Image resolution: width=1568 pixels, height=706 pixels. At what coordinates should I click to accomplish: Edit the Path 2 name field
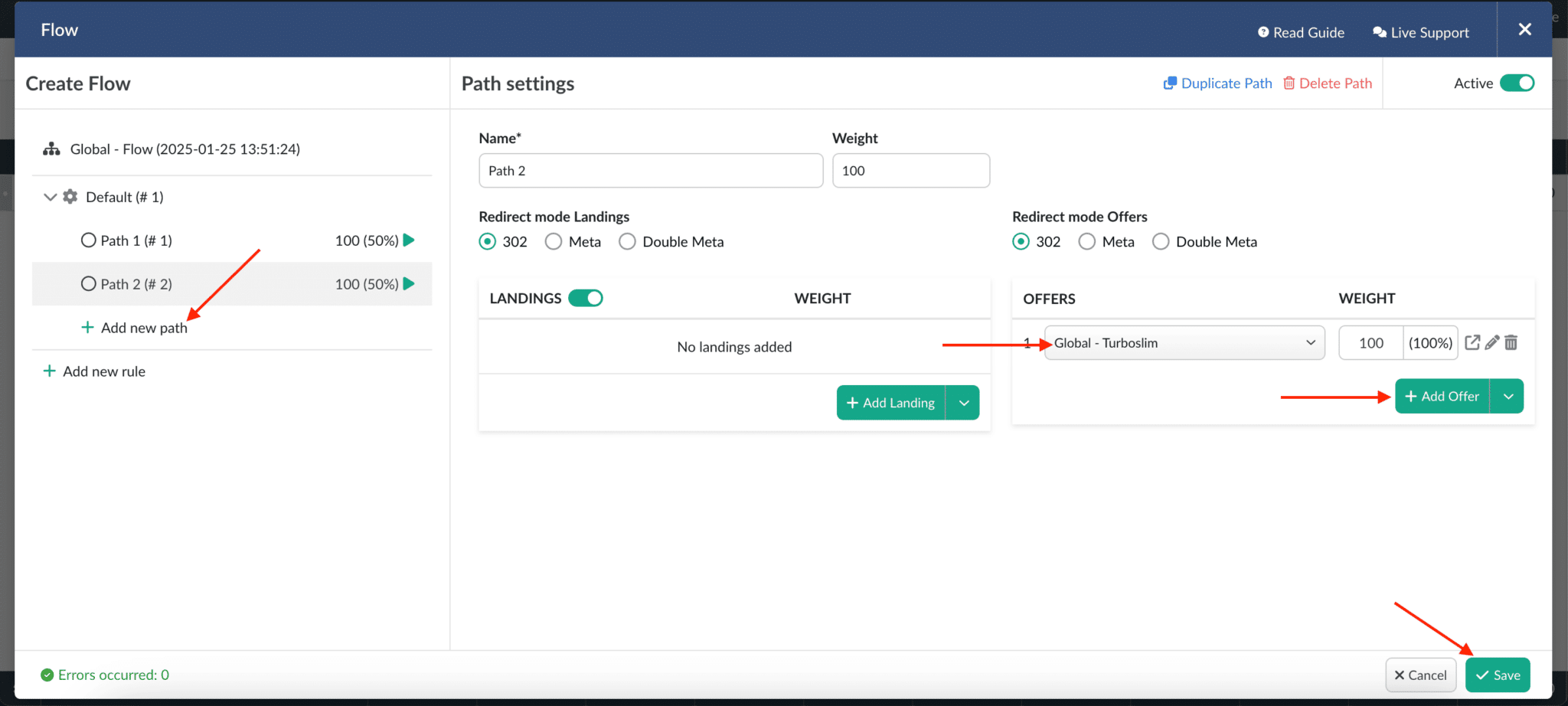point(650,170)
